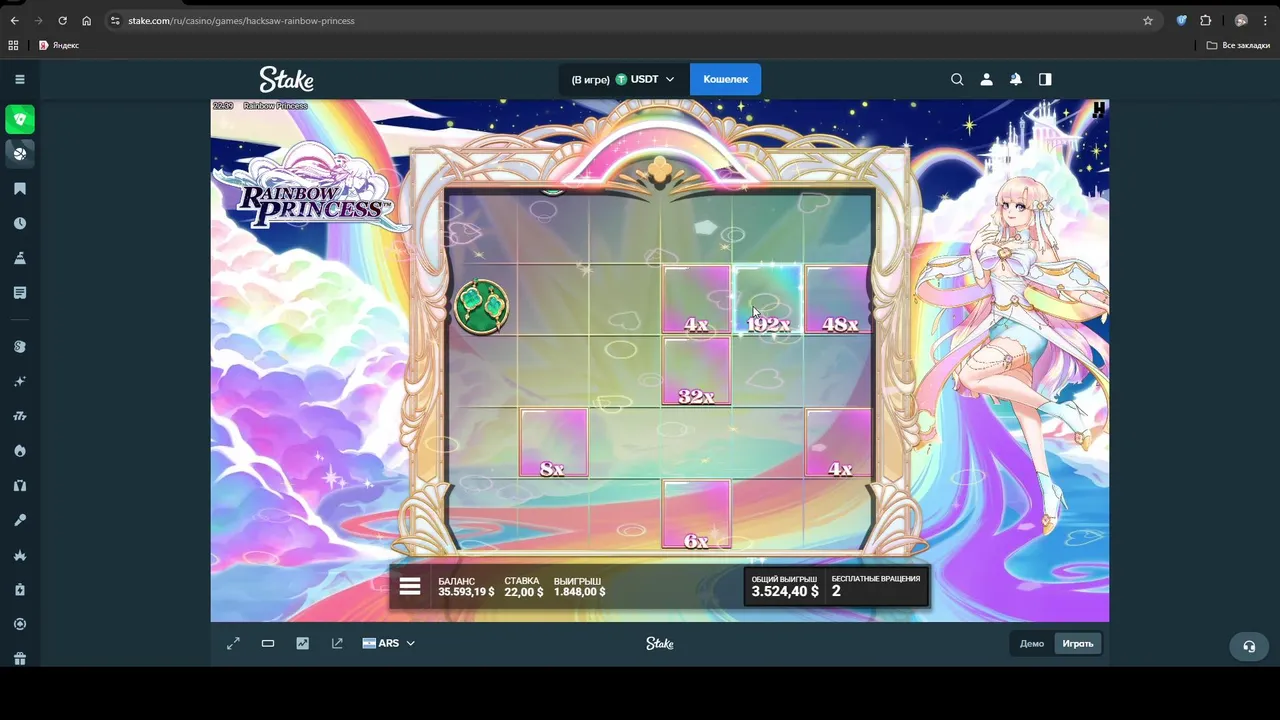Open the browser apps grid icon
Screen dimensions: 1280x720
13,45
